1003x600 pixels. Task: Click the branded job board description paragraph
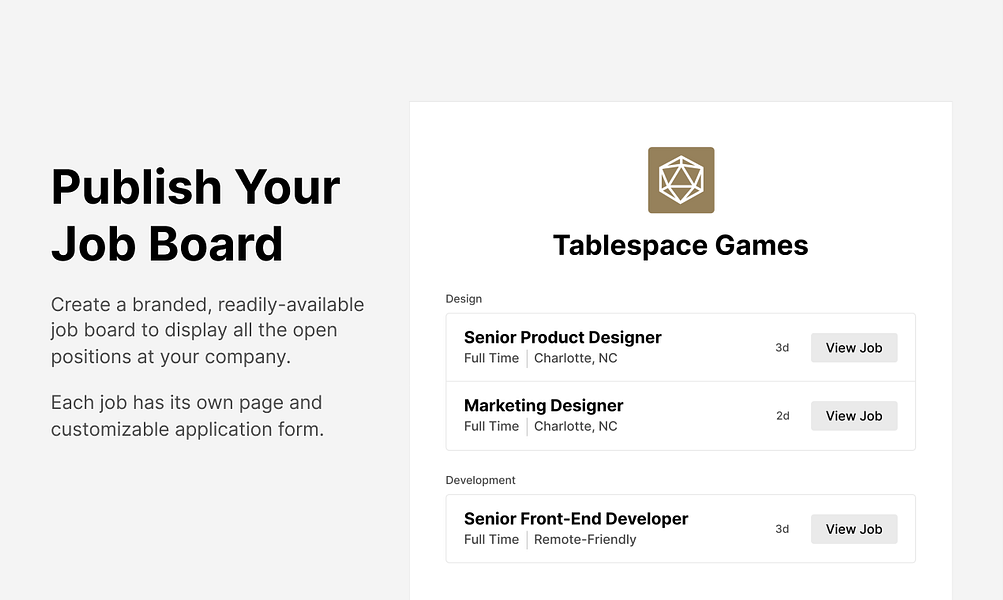click(x=207, y=330)
